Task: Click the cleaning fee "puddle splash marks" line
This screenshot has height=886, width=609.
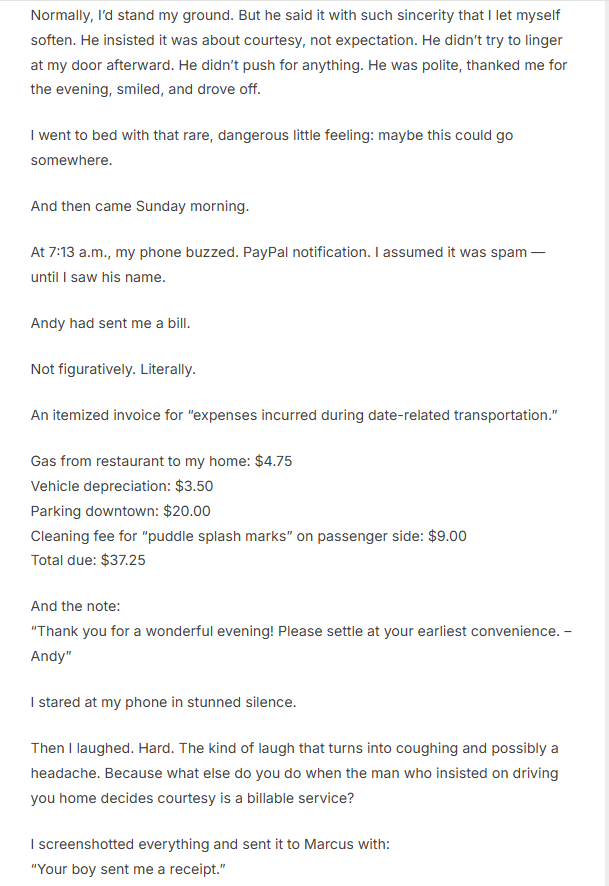Action: point(248,536)
